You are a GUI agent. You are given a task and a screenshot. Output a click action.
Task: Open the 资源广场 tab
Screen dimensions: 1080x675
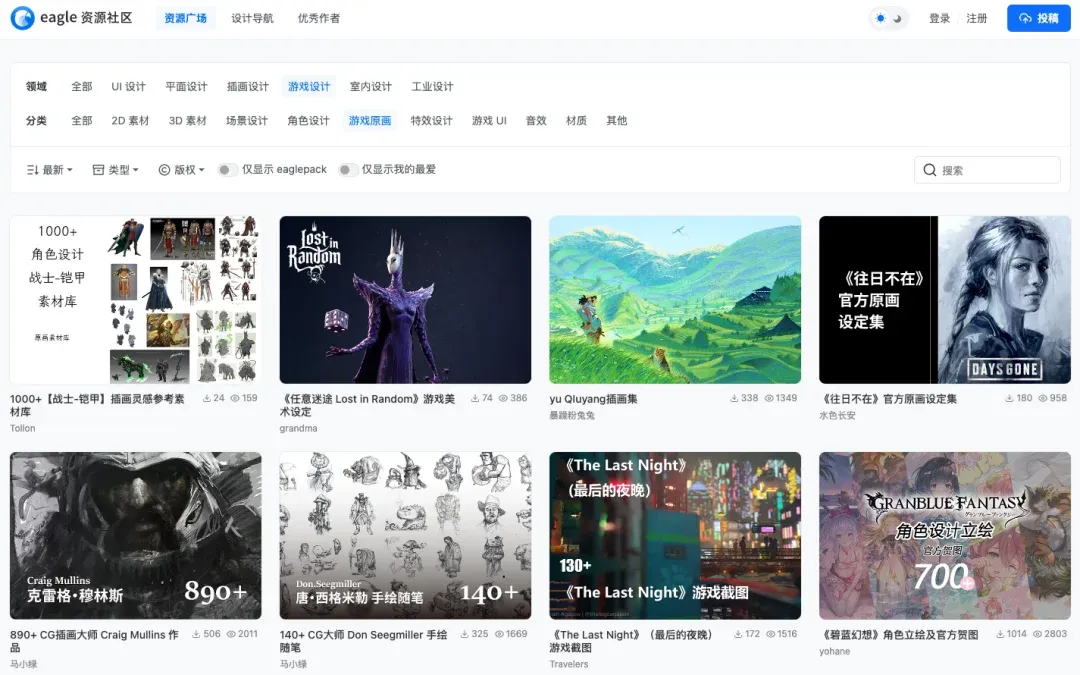[x=185, y=18]
